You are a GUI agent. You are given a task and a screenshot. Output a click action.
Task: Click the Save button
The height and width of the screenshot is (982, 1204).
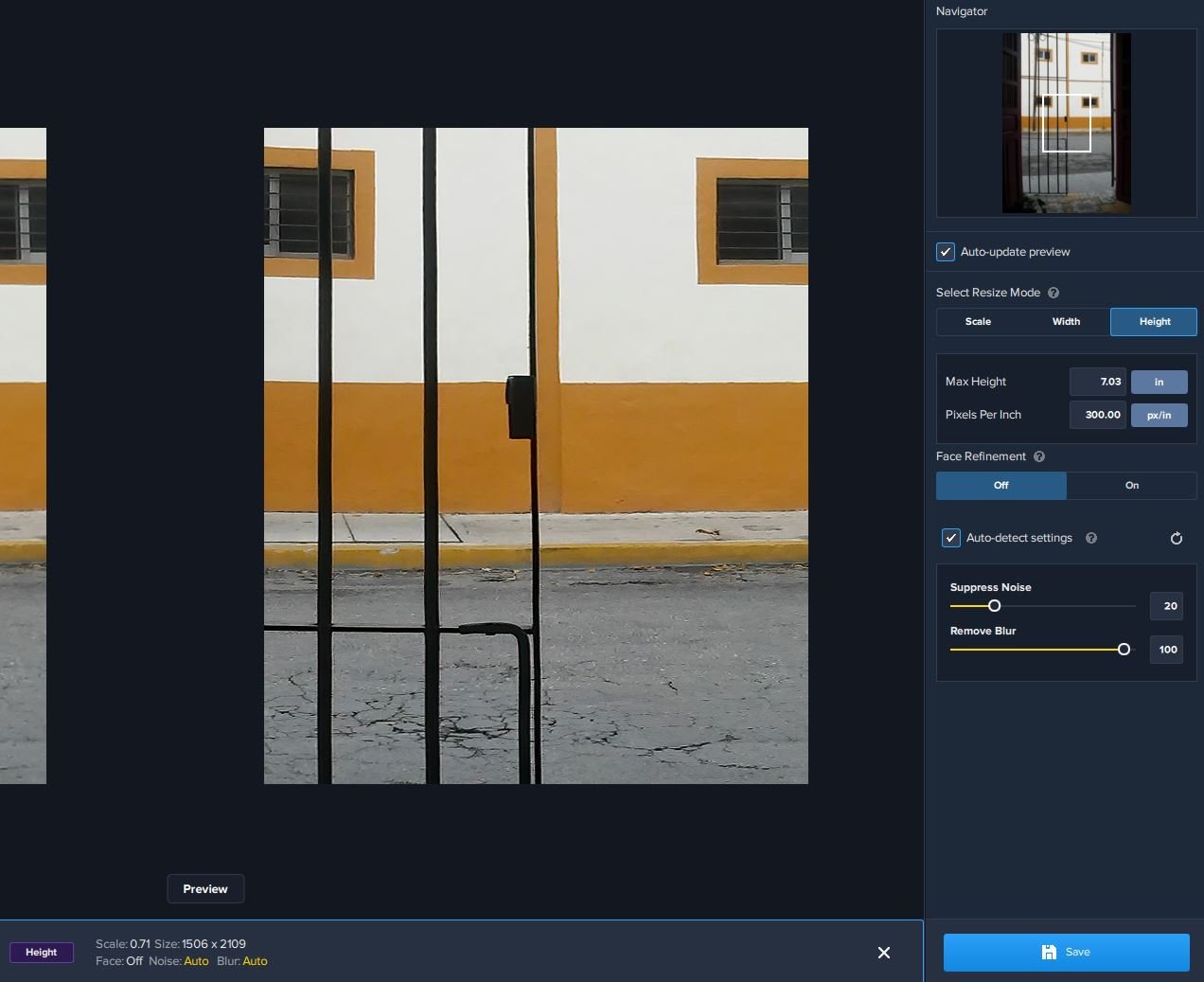(x=1066, y=953)
